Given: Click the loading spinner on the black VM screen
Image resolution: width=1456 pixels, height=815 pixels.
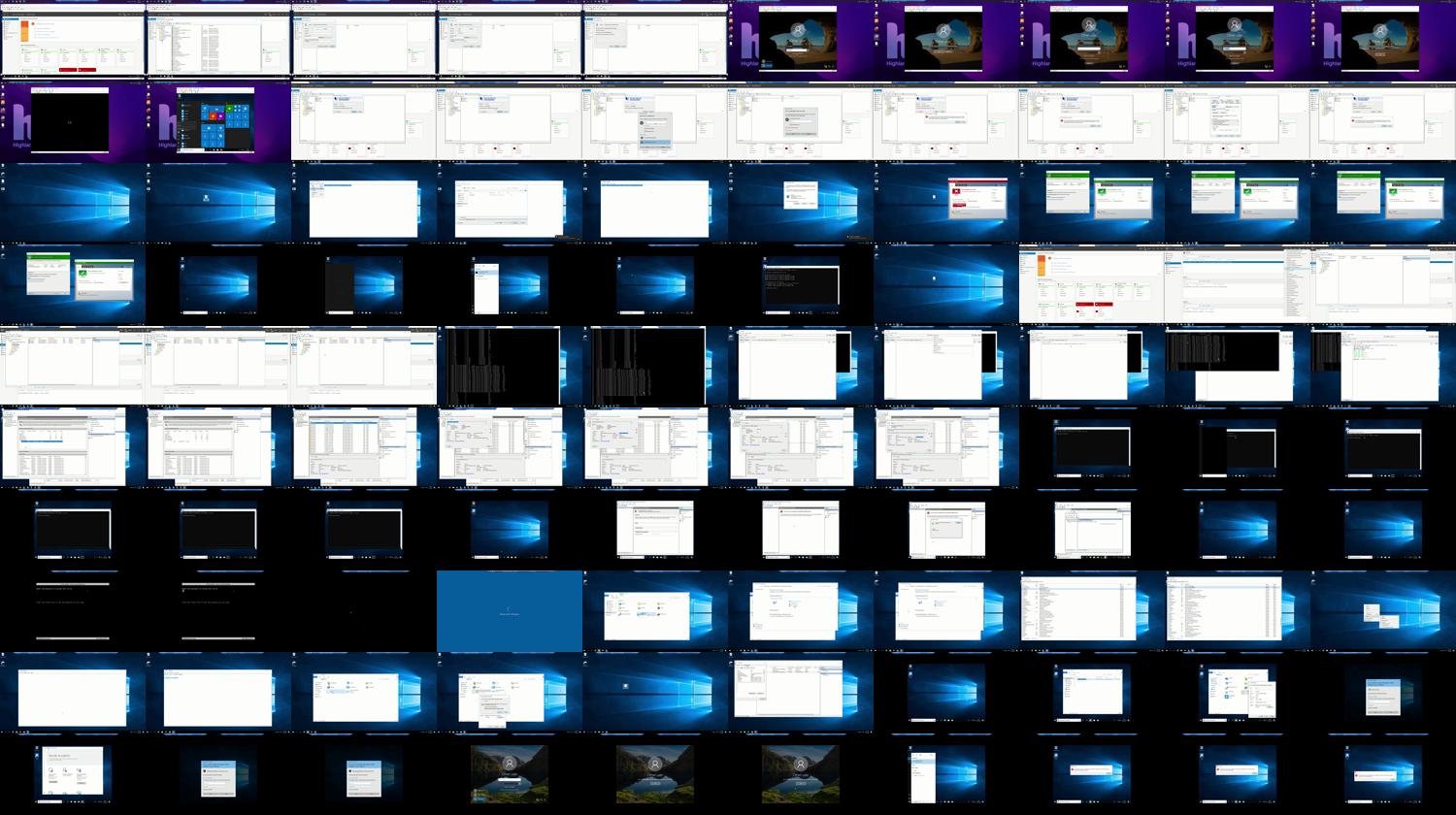Looking at the screenshot, I should point(70,123).
